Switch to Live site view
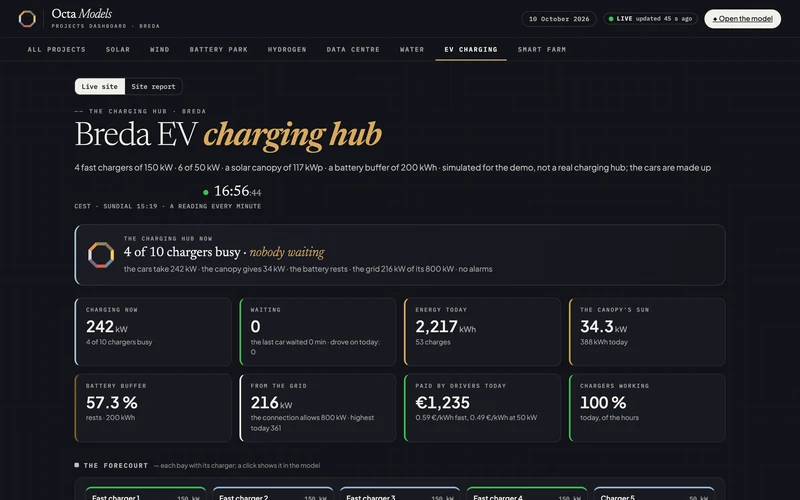 point(99,86)
